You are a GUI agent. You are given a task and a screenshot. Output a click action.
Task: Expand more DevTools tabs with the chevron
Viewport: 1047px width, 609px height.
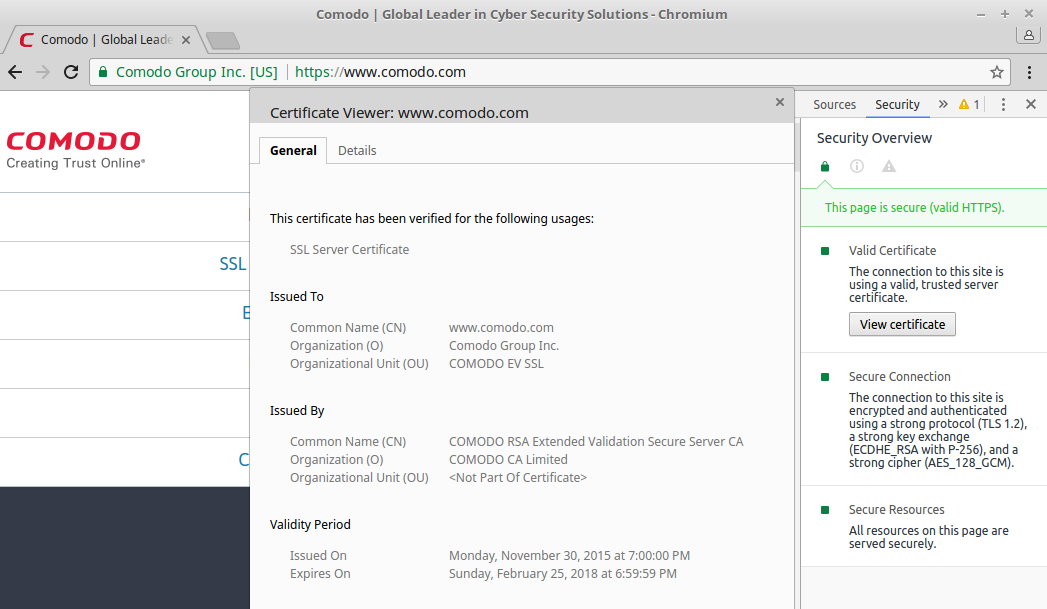coord(942,104)
